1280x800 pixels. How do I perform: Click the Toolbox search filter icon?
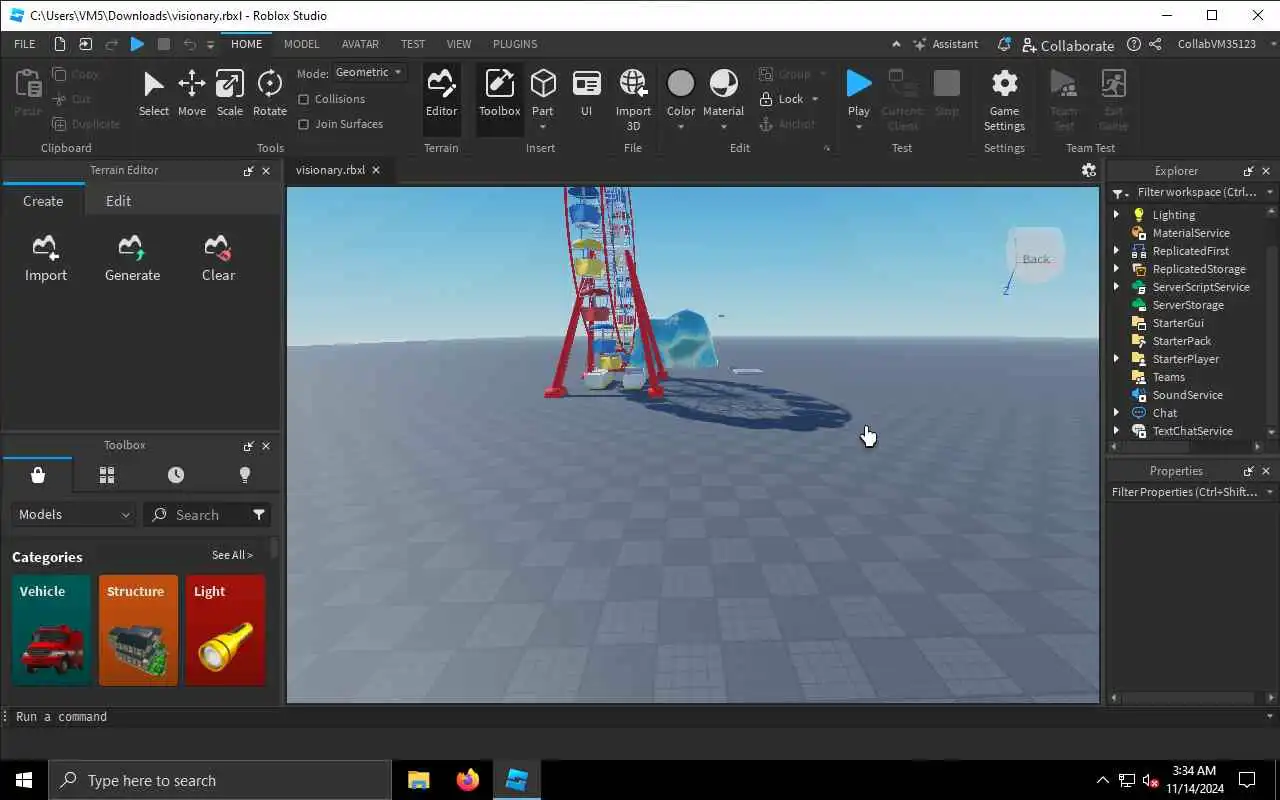259,514
